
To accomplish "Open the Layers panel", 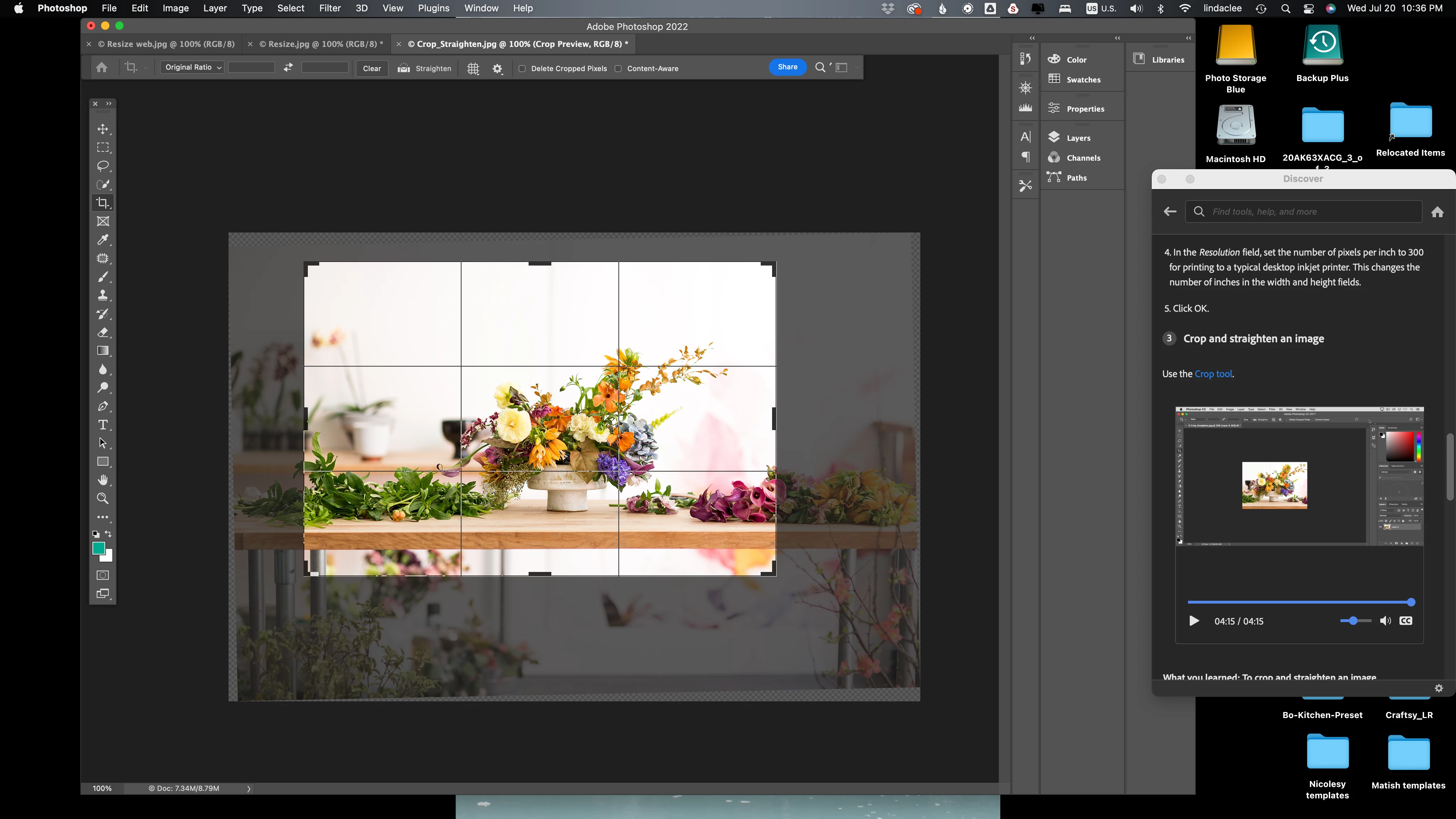I will click(x=1078, y=138).
